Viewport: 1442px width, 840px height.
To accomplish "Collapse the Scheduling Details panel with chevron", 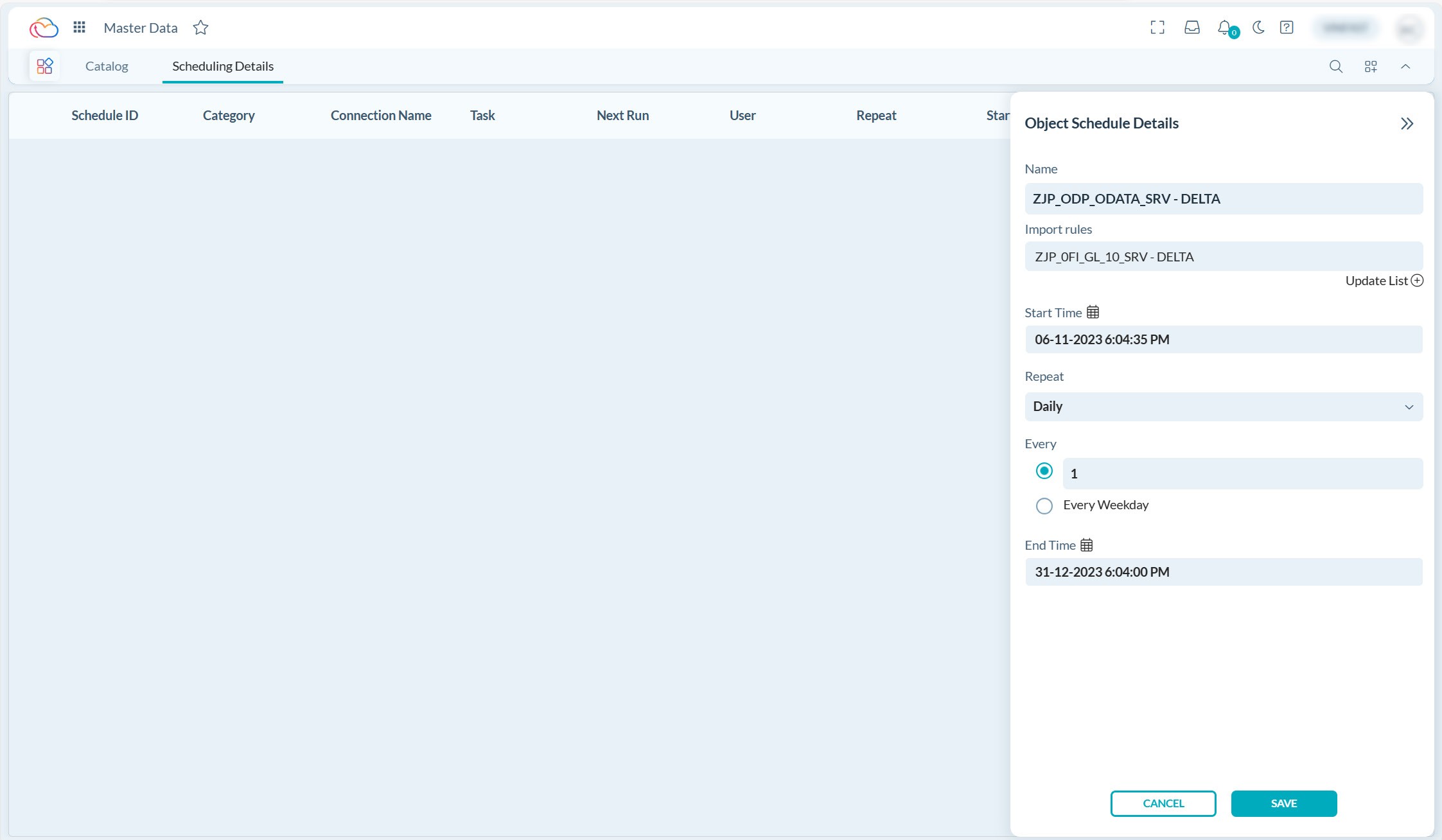I will point(1406,66).
